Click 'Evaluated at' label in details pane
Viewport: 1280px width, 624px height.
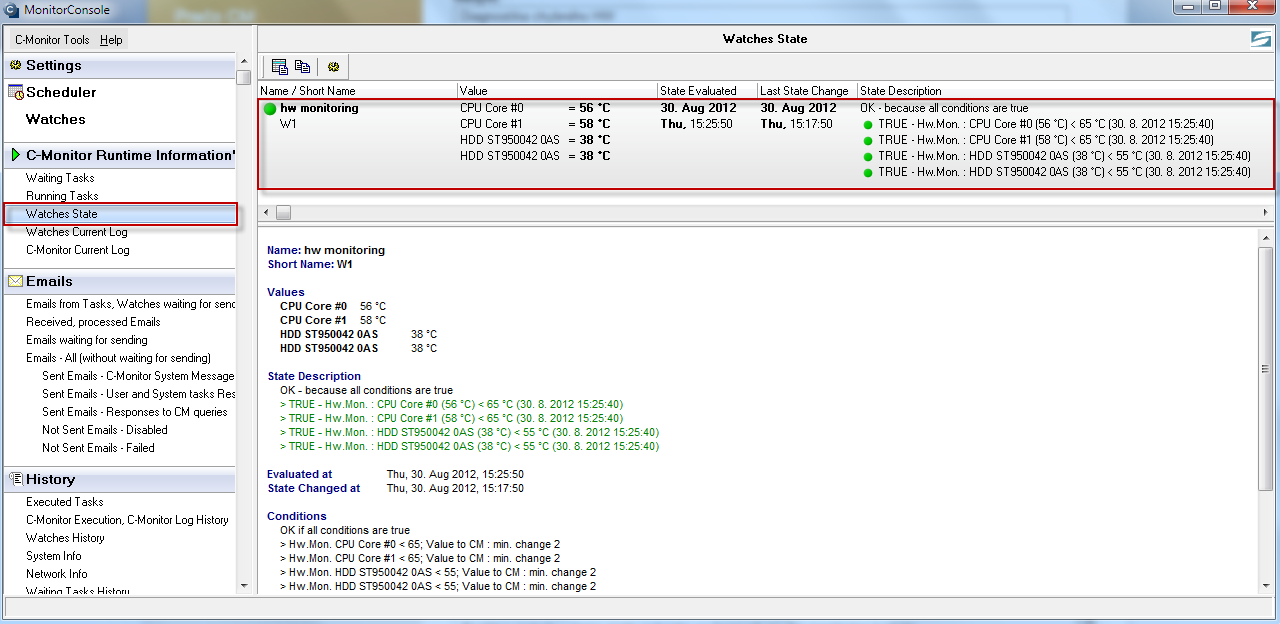click(x=300, y=474)
